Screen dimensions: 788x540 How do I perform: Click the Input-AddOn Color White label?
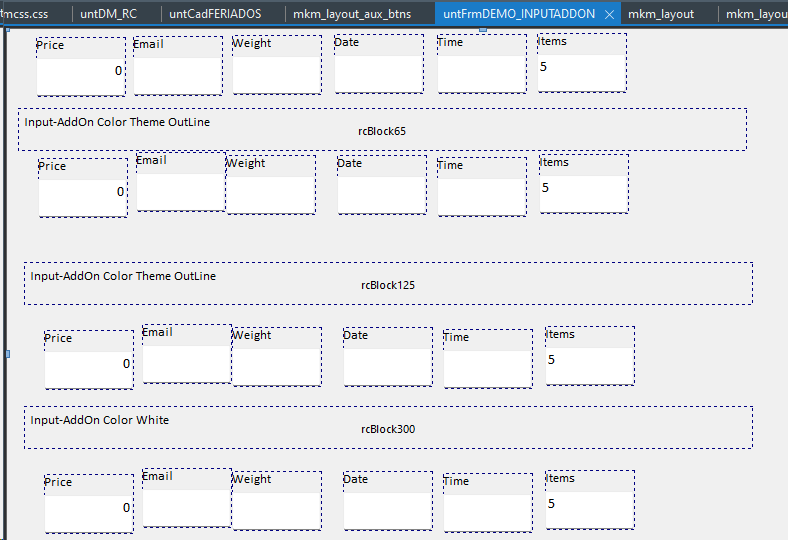pyautogui.click(x=99, y=420)
